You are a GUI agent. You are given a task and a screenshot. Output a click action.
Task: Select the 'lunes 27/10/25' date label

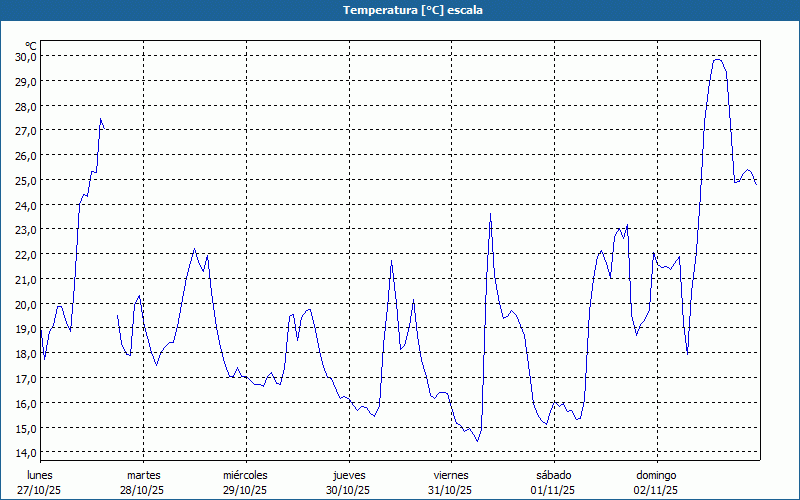click(x=39, y=483)
